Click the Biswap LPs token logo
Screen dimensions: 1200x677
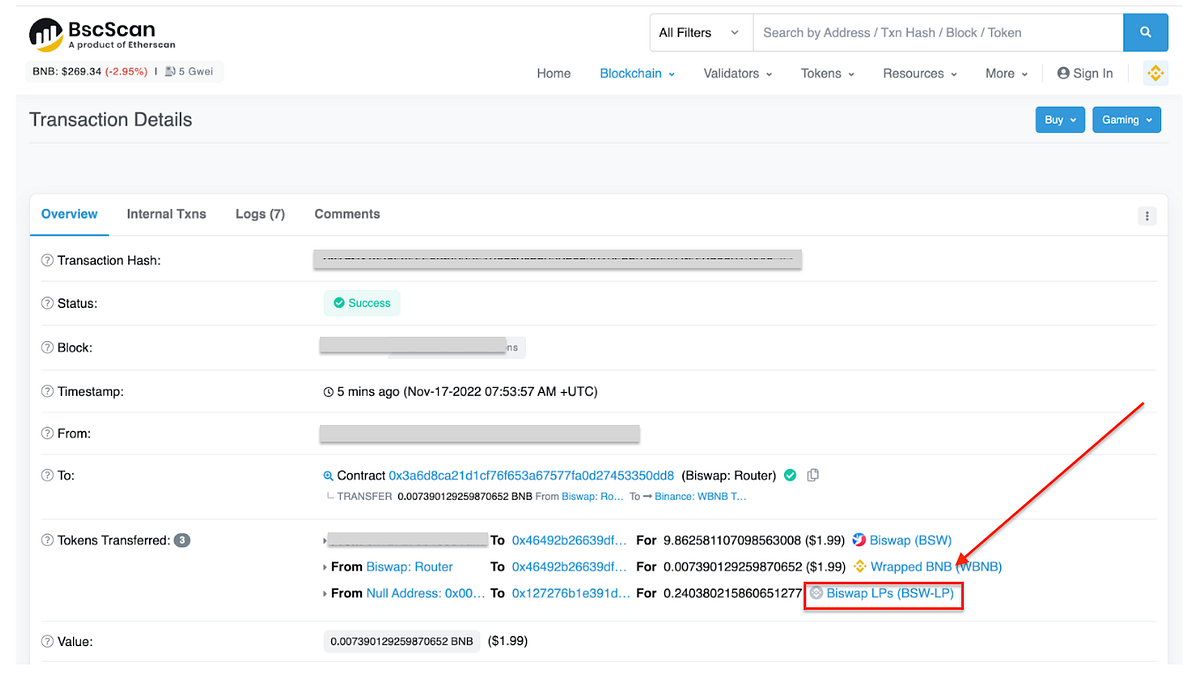(x=816, y=593)
